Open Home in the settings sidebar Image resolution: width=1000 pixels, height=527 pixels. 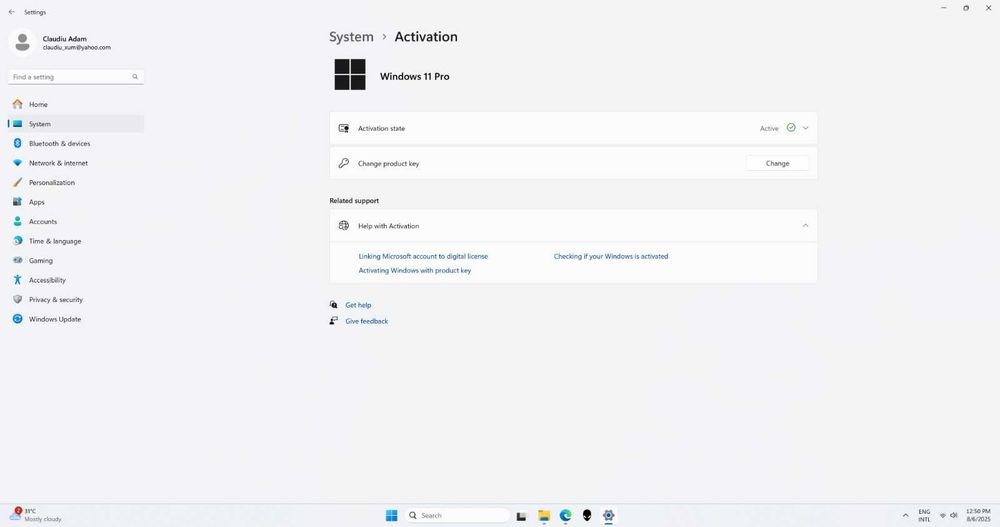(76, 104)
